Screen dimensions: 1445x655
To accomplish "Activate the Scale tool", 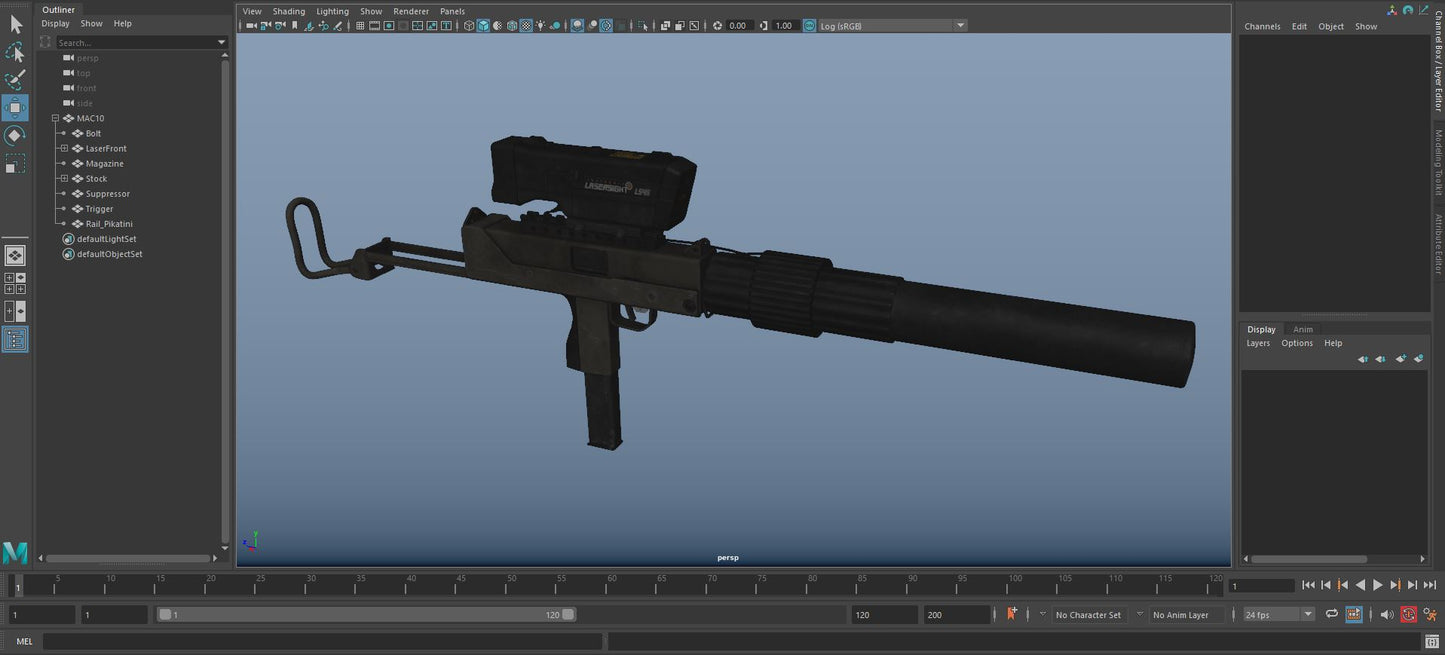I will (x=15, y=164).
